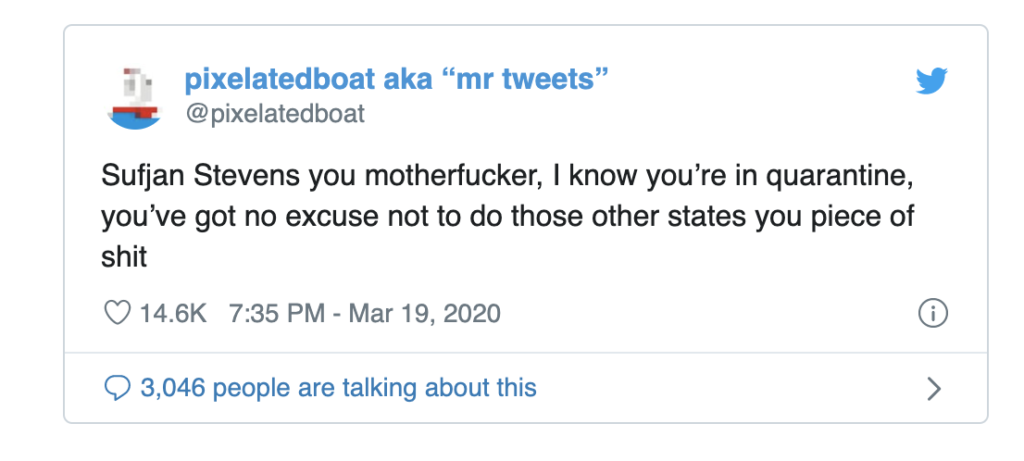
Task: Open the pixelated boat avatar
Action: (134, 98)
